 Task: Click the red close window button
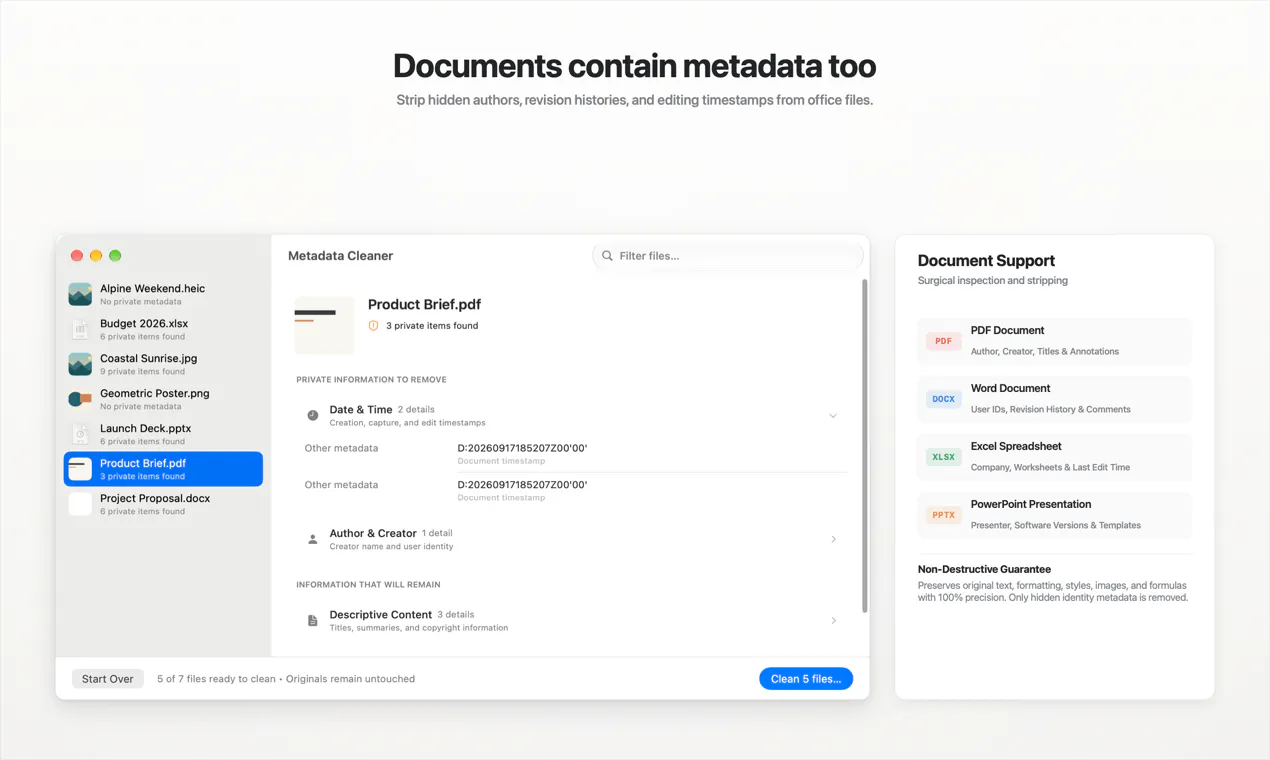(x=77, y=256)
